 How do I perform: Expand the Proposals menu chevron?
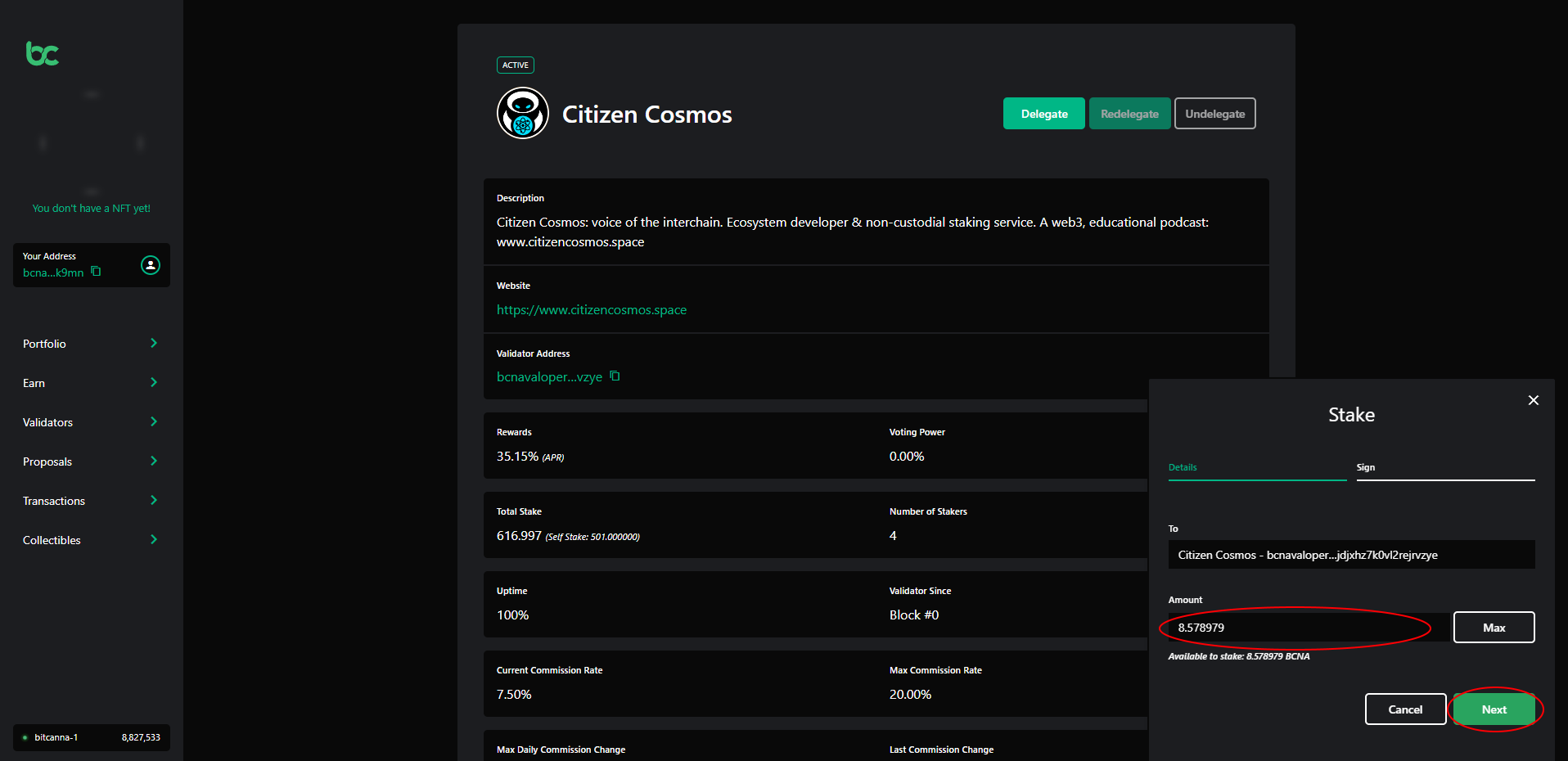coord(154,461)
